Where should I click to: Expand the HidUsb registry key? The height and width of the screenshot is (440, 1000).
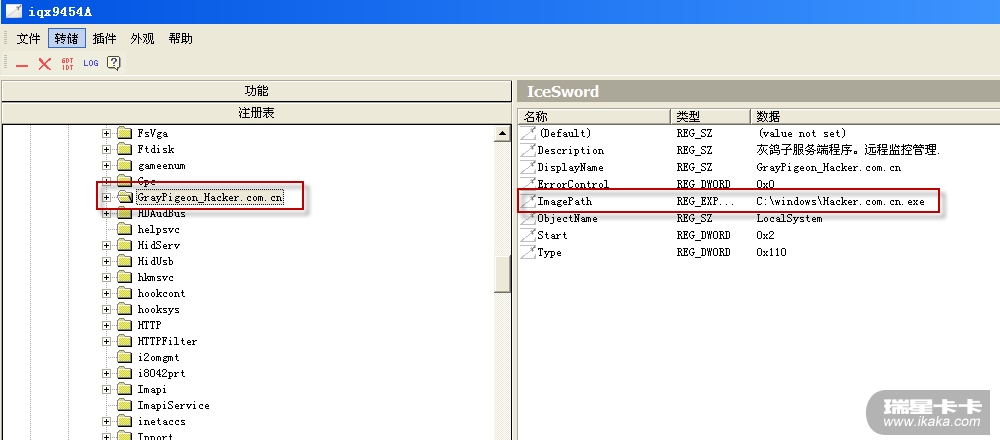click(x=107, y=261)
